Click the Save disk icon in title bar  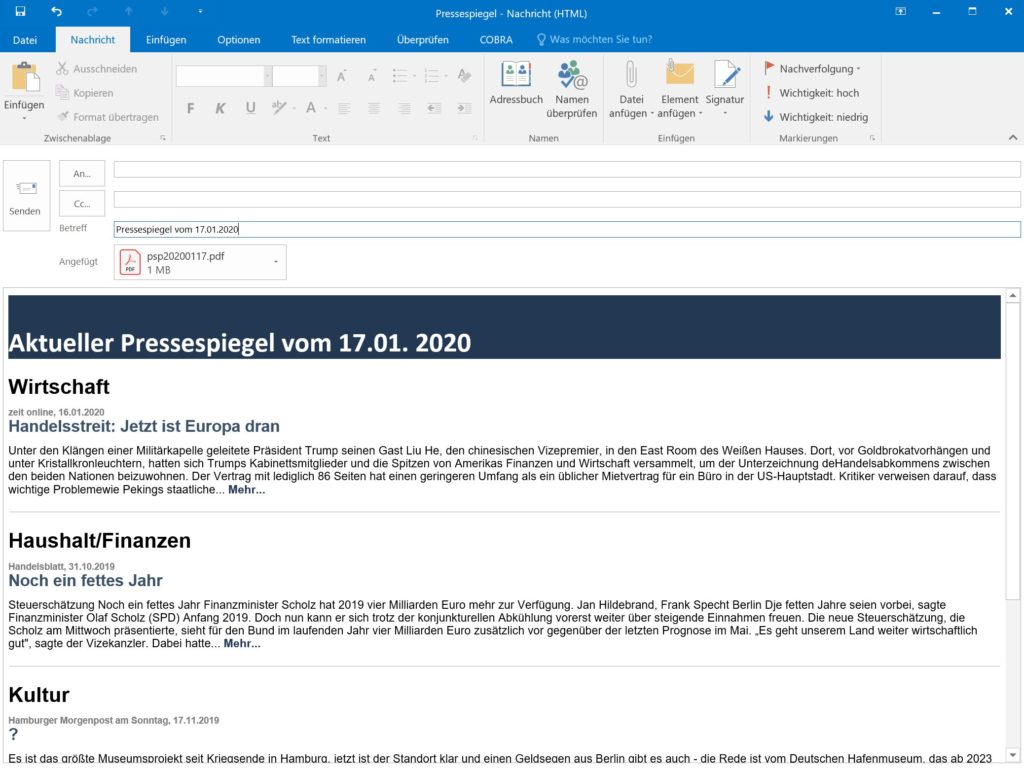[x=20, y=12]
